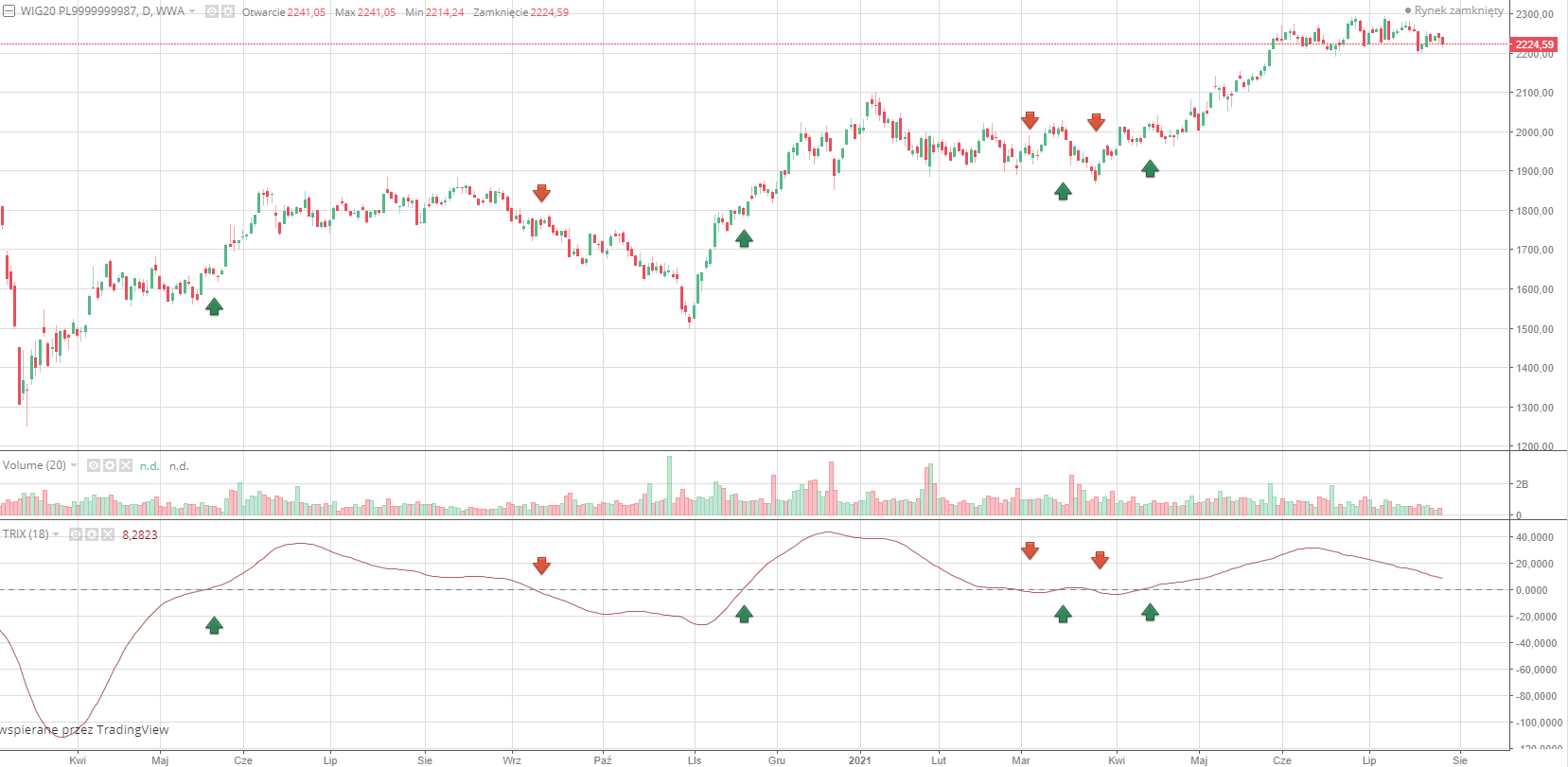Click the Zamknięcie value 2224,59
Screen dimensions: 1568x767
tap(550, 12)
